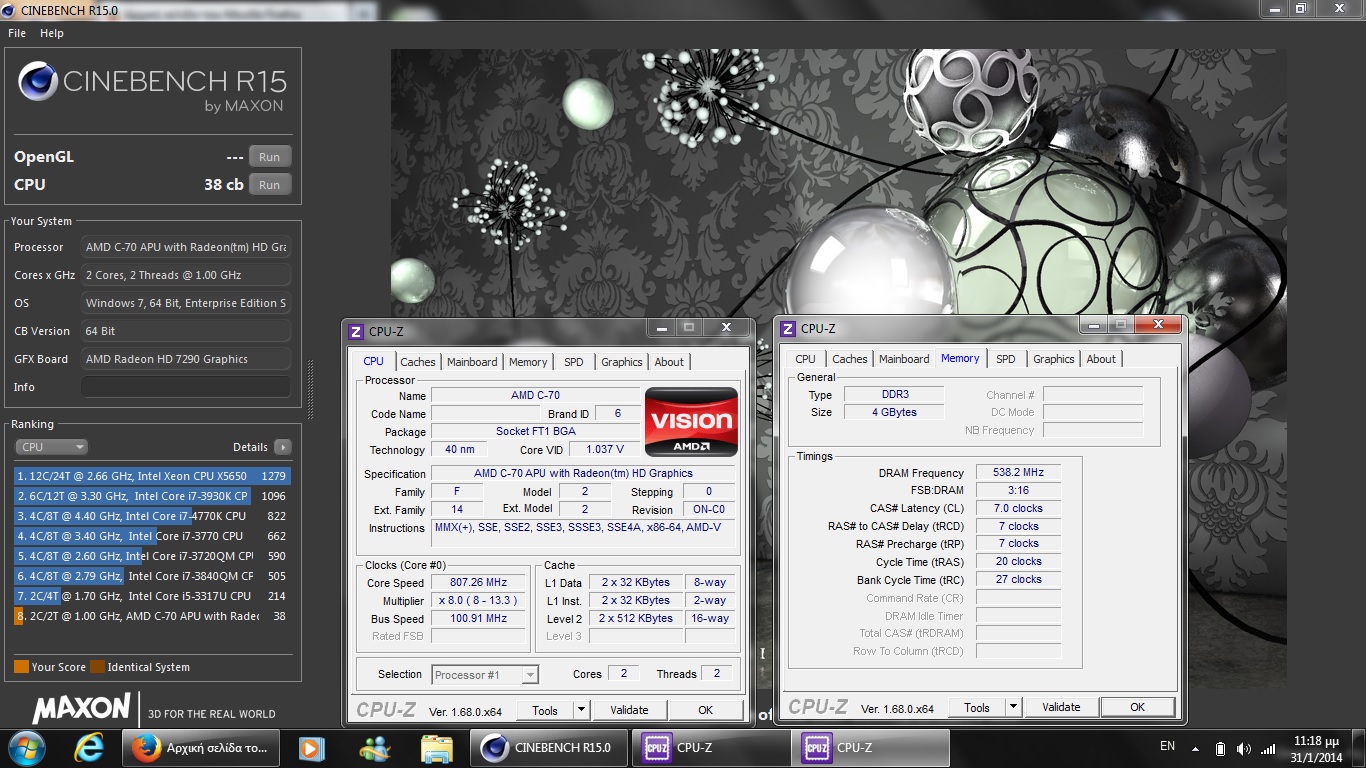Click OK in left CPU-Z window

(x=705, y=710)
